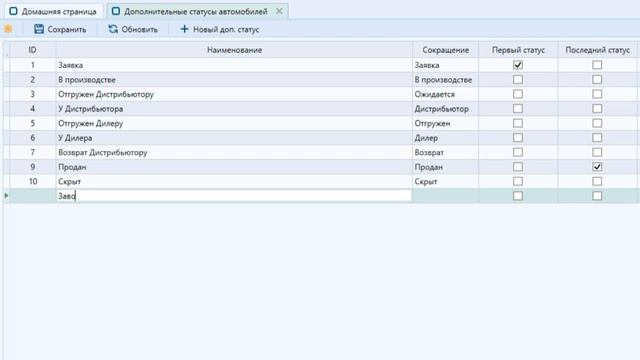Viewport: 640px width, 360px height.
Task: Select the Скрыт name cell
Action: (x=234, y=181)
